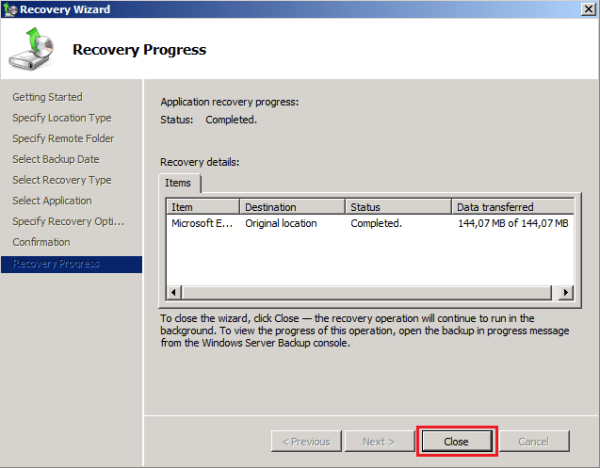Select the Specify Remote Folder step
This screenshot has width=600, height=468.
(63, 139)
